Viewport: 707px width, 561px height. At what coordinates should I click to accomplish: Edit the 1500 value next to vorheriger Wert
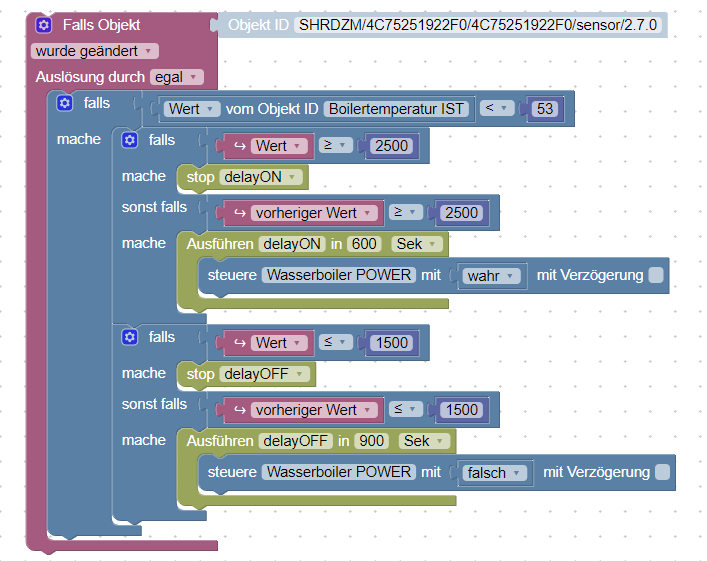461,409
